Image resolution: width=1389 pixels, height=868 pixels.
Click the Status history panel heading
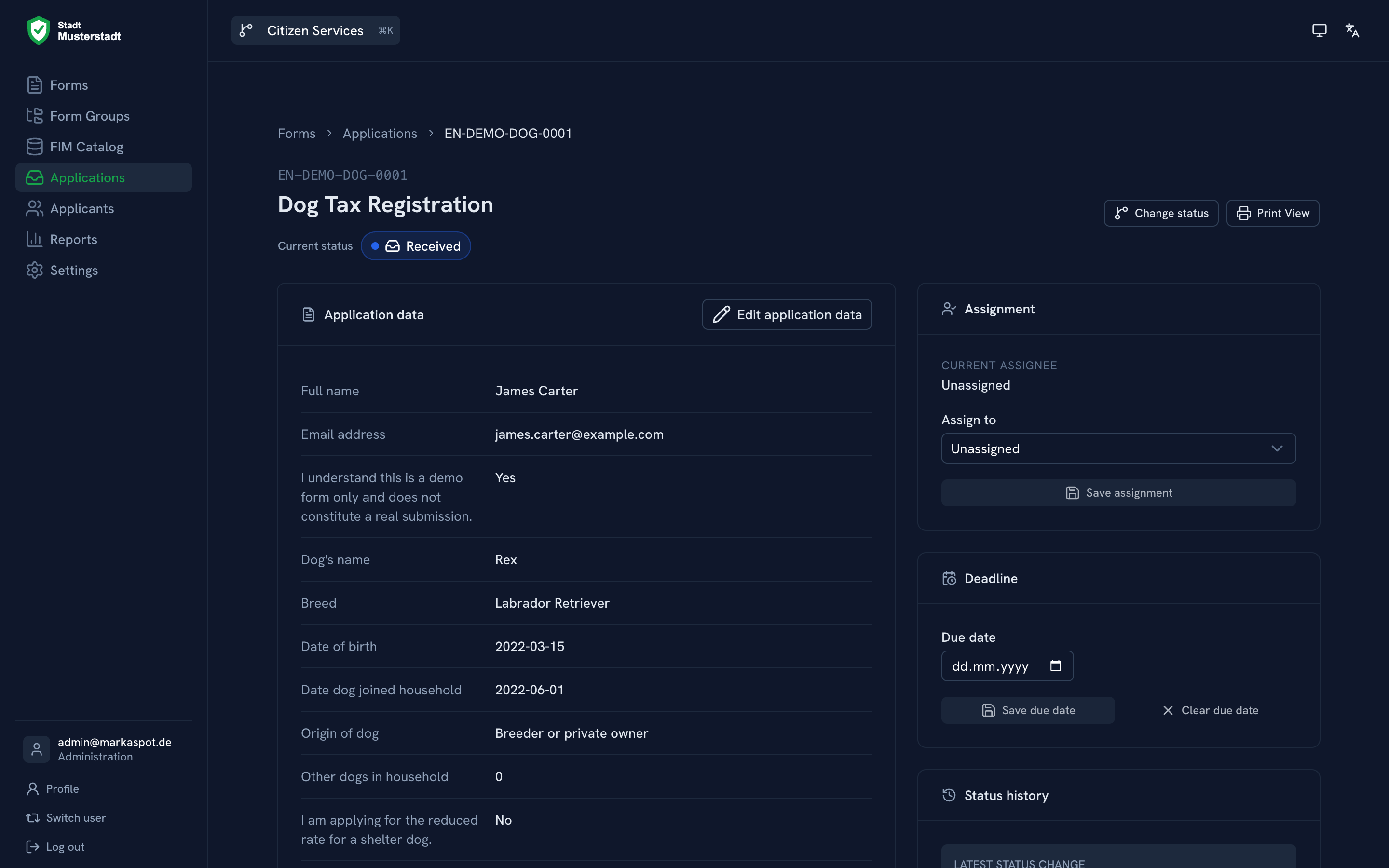pos(1006,795)
